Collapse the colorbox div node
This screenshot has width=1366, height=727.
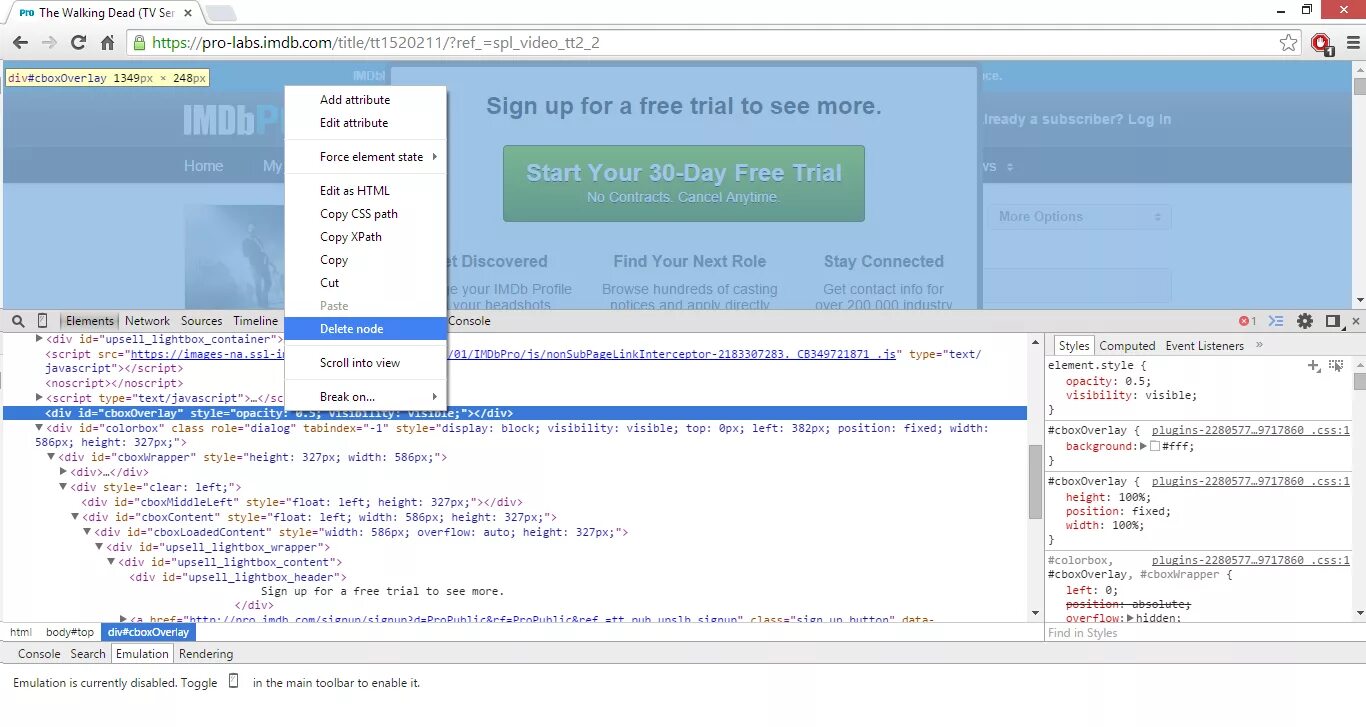[39, 428]
